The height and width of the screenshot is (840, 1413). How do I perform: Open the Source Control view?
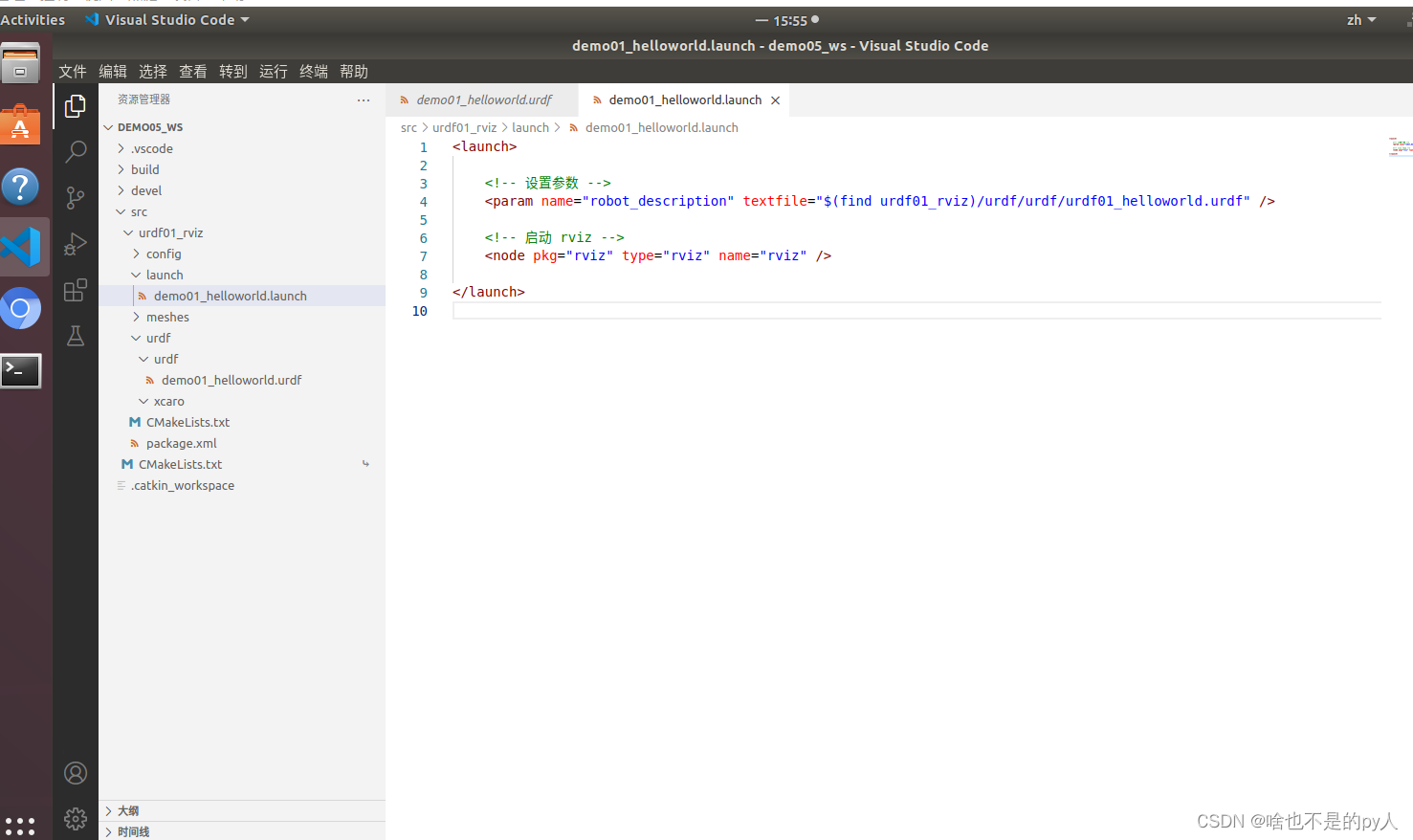(x=76, y=198)
